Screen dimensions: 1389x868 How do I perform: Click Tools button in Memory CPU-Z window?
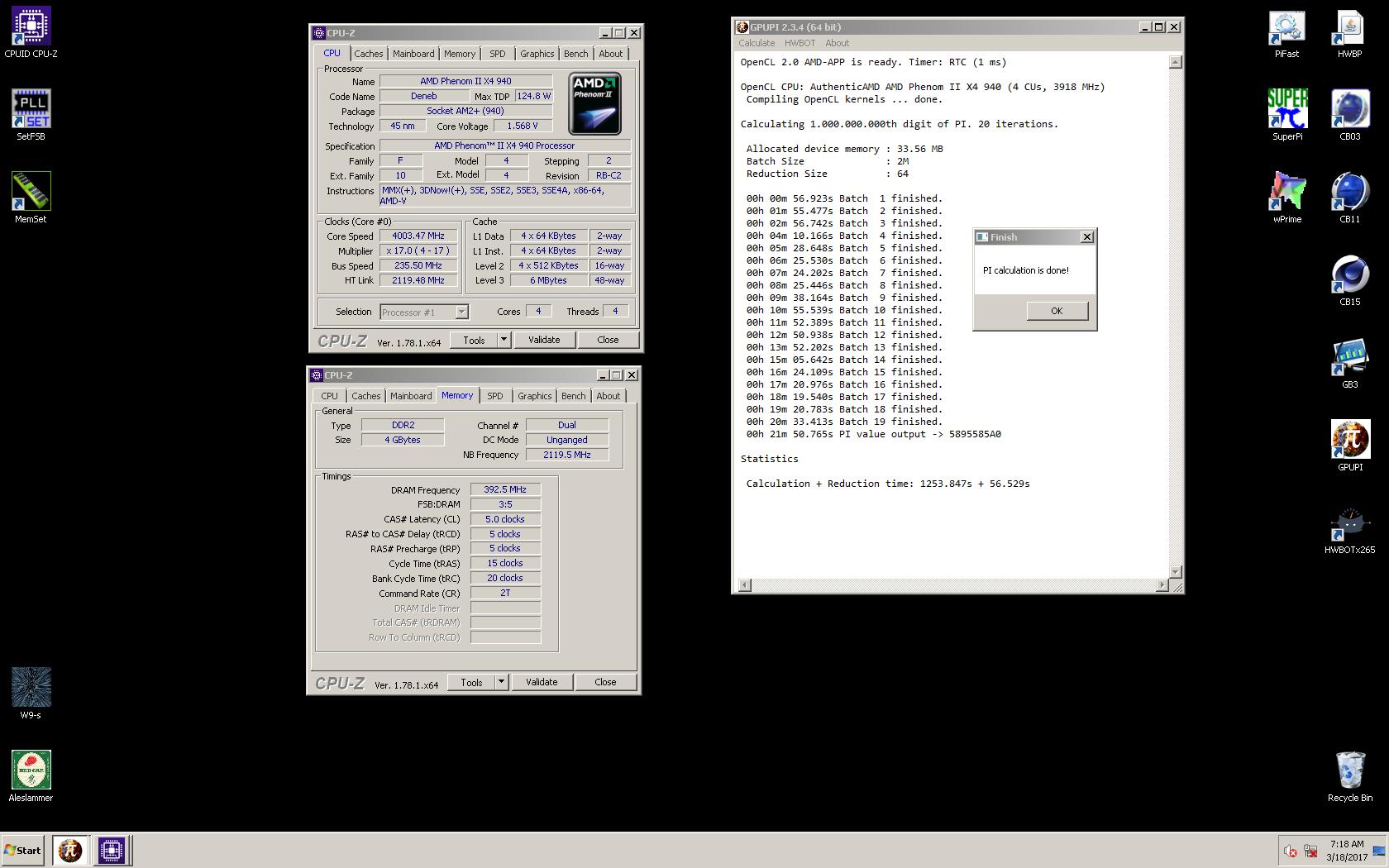[471, 682]
